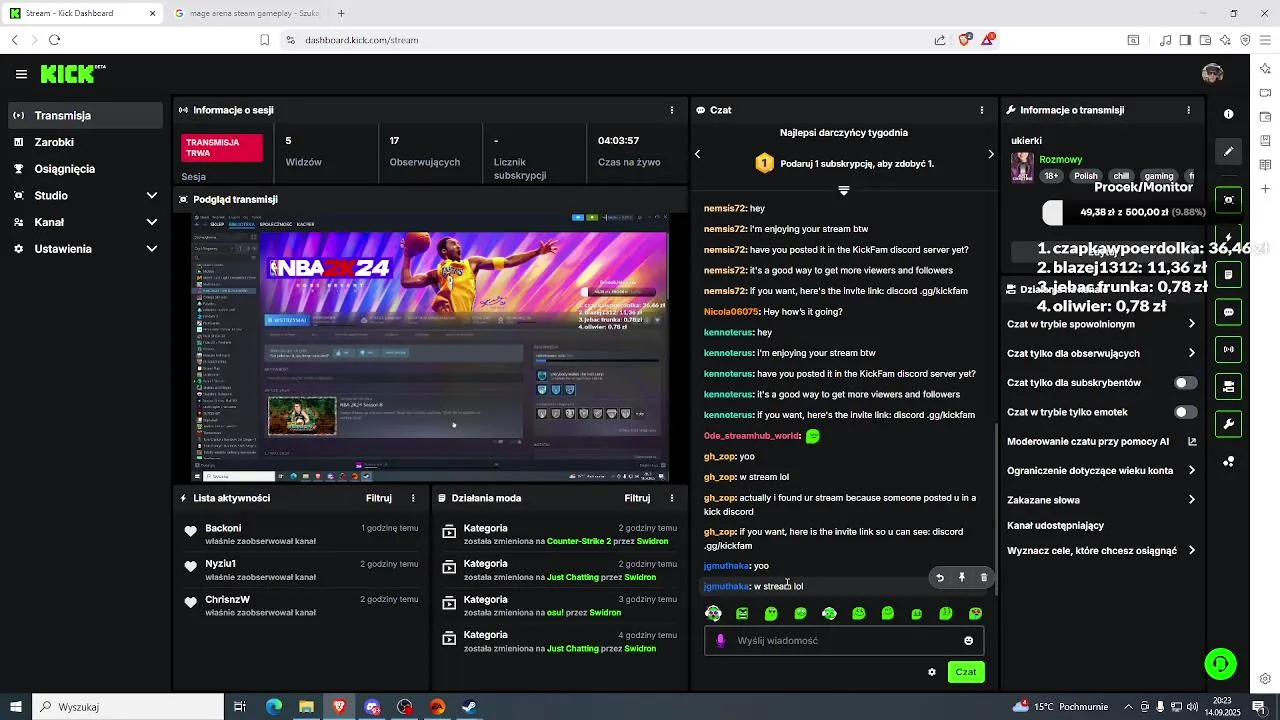The width and height of the screenshot is (1280, 720).
Task: Click the donation goal progress bar
Action: tap(1125, 212)
